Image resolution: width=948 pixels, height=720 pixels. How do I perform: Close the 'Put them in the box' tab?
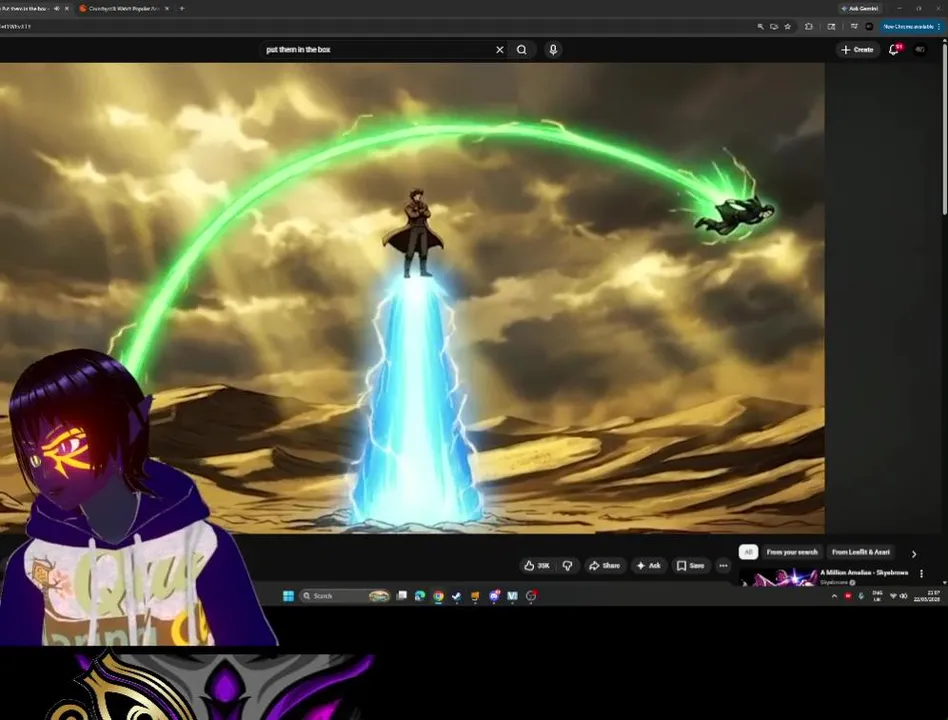click(67, 8)
